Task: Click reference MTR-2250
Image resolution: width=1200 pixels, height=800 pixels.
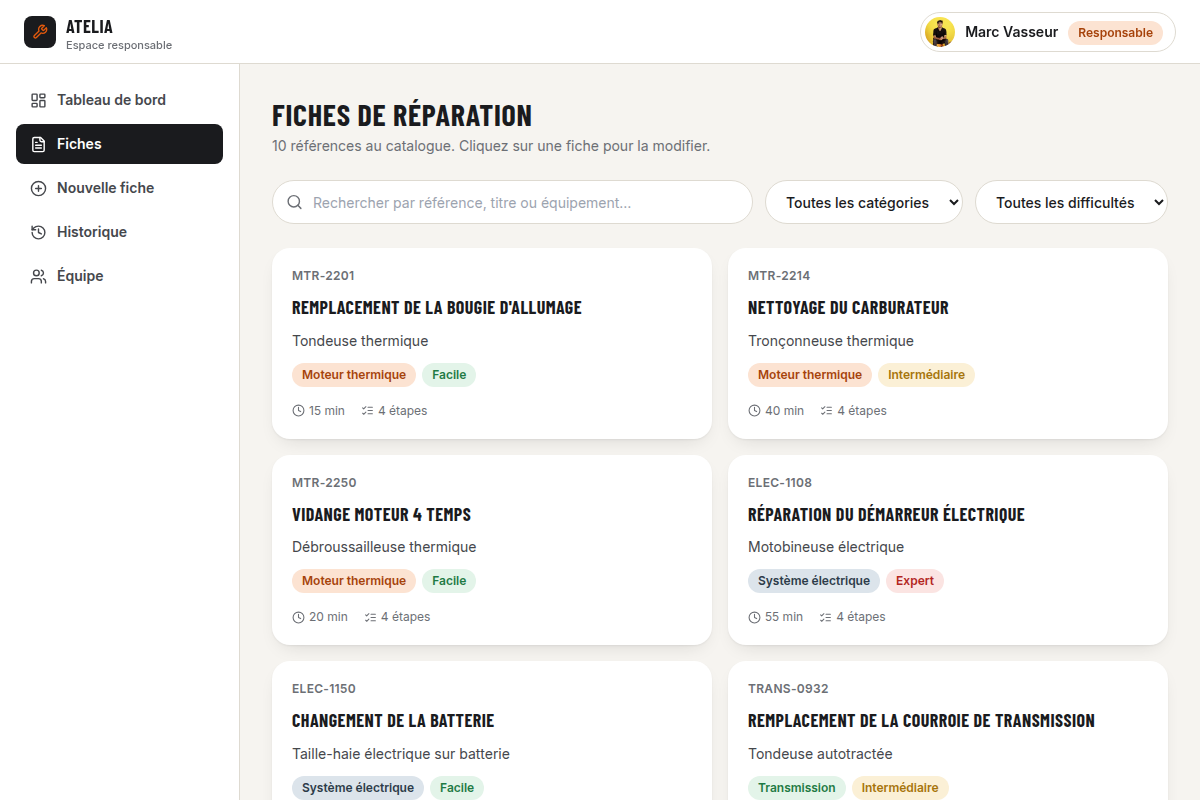Action: click(x=324, y=482)
